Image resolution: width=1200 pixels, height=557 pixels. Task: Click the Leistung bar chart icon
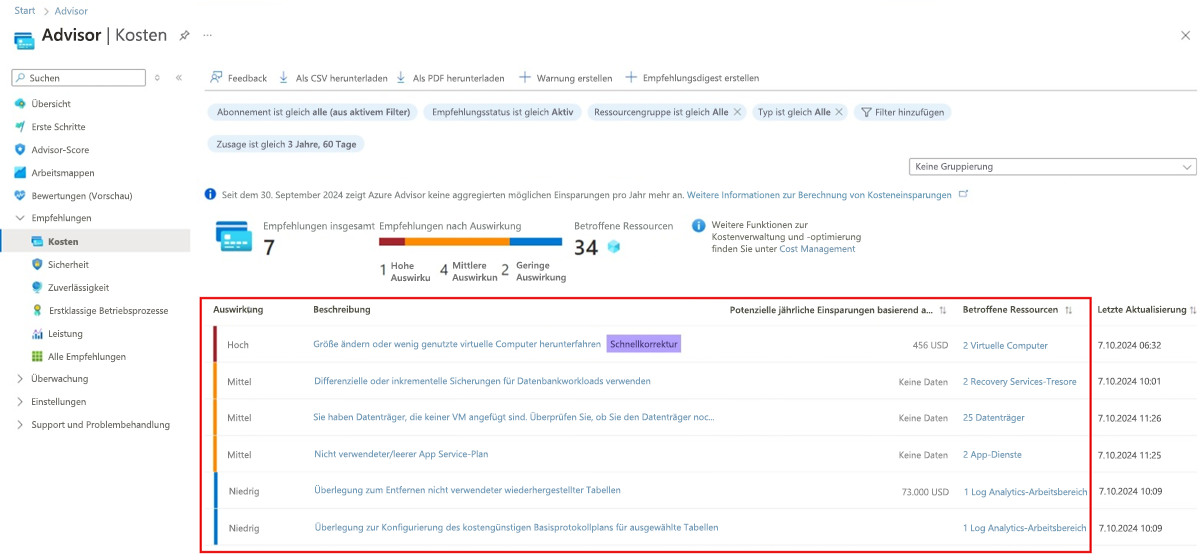pos(37,334)
